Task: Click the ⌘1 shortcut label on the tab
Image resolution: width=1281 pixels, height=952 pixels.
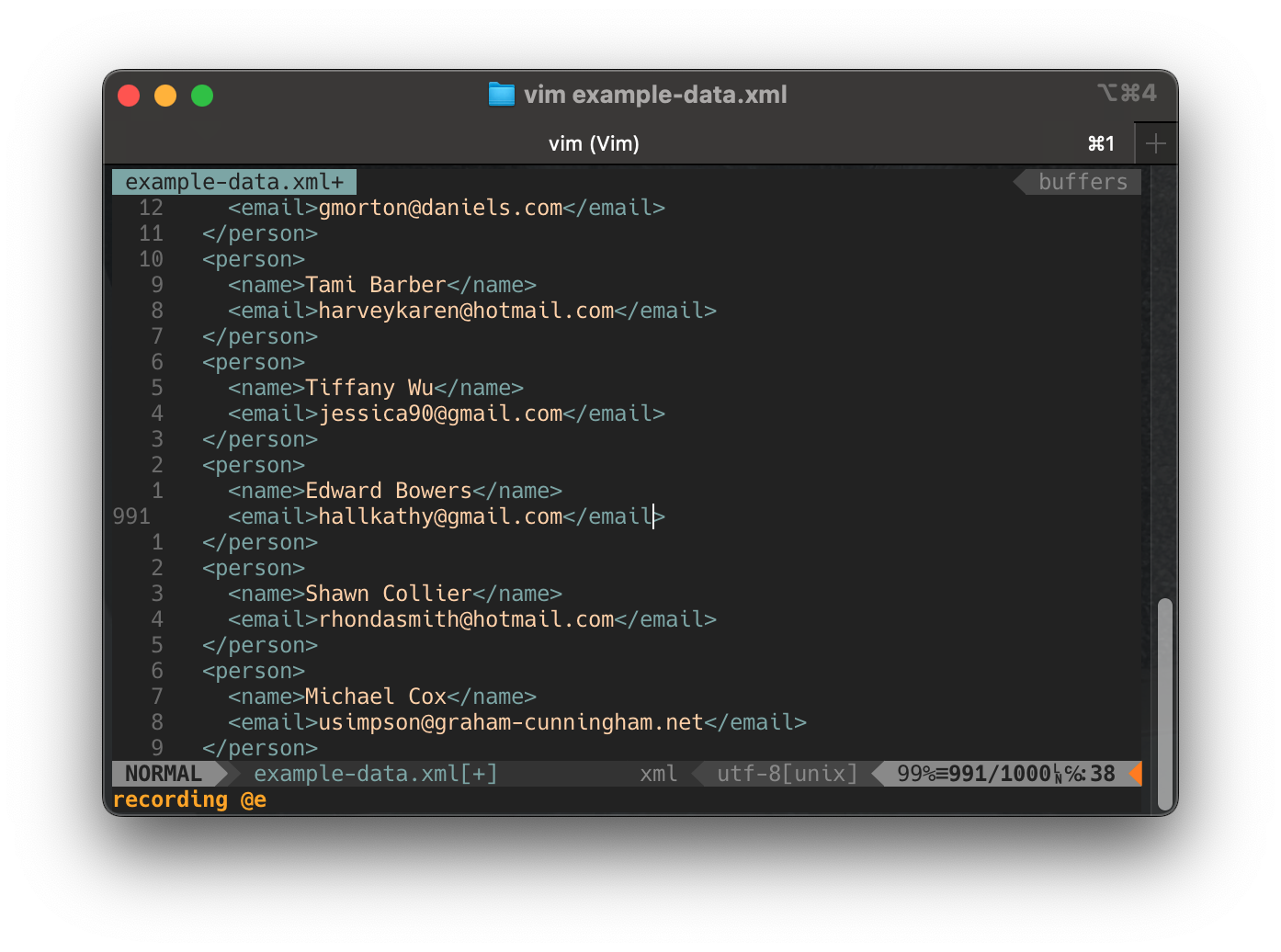Action: [x=1101, y=143]
